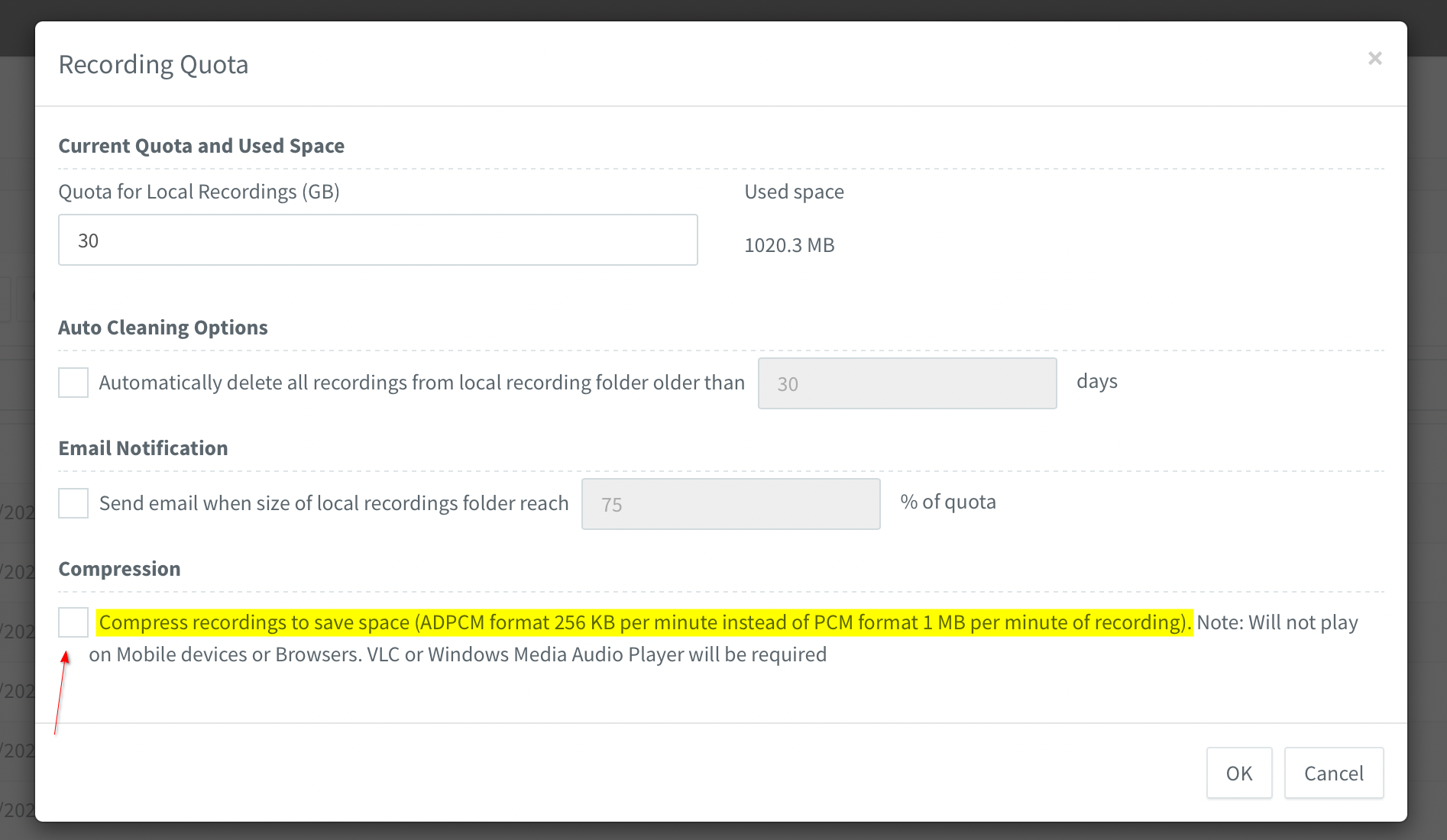Click the red arrow annotation below the checkbox
Viewport: 1447px width, 840px height.
60,691
